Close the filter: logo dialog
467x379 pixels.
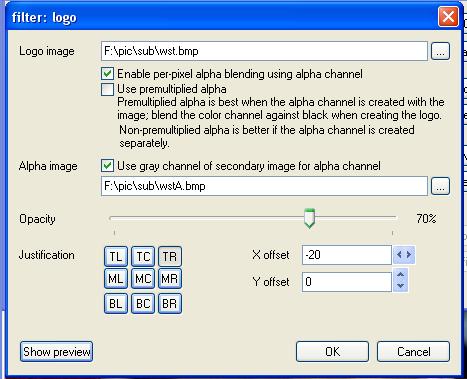click(x=448, y=17)
